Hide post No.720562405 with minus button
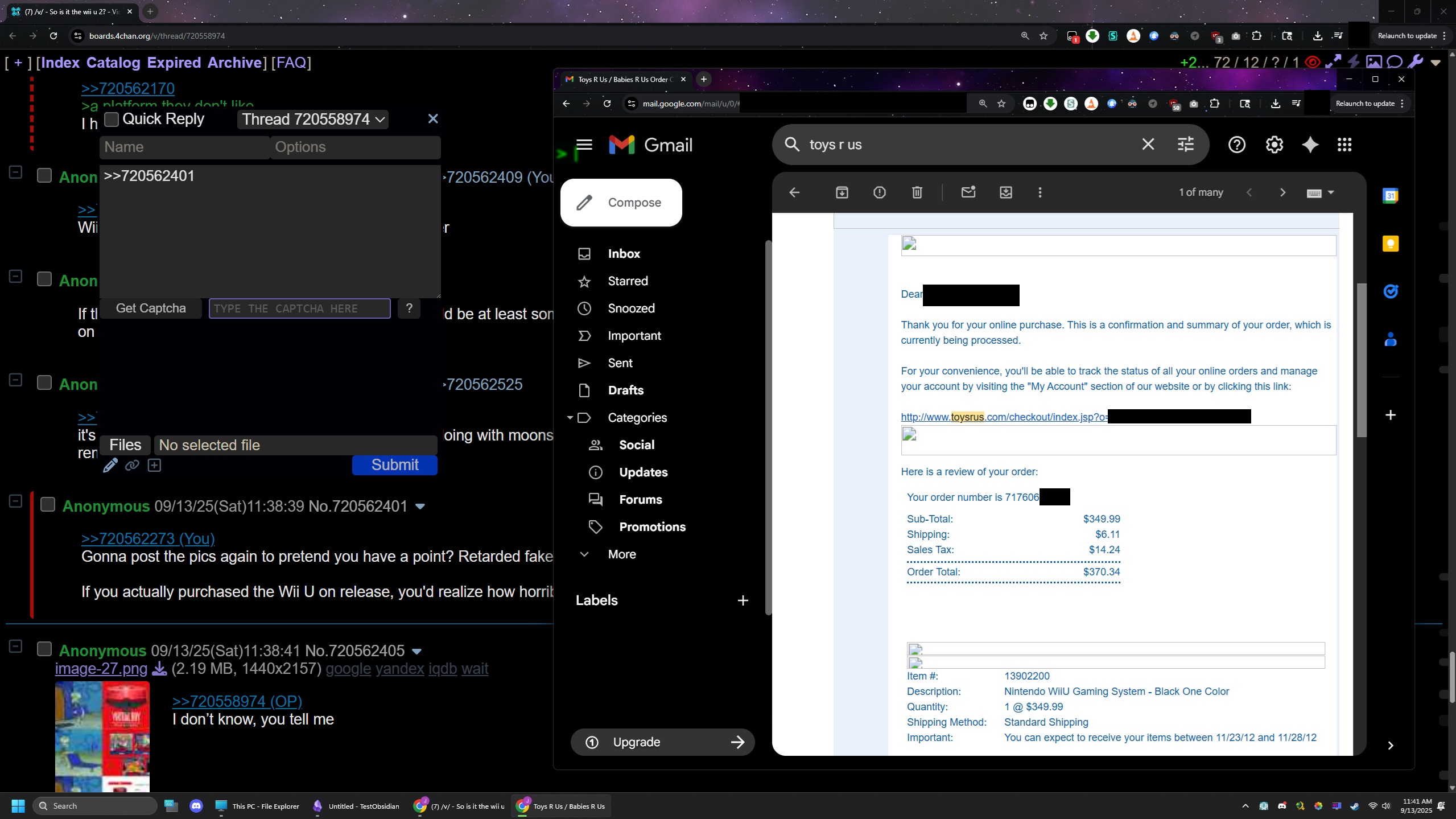The width and height of the screenshot is (1456, 819). click(x=16, y=647)
